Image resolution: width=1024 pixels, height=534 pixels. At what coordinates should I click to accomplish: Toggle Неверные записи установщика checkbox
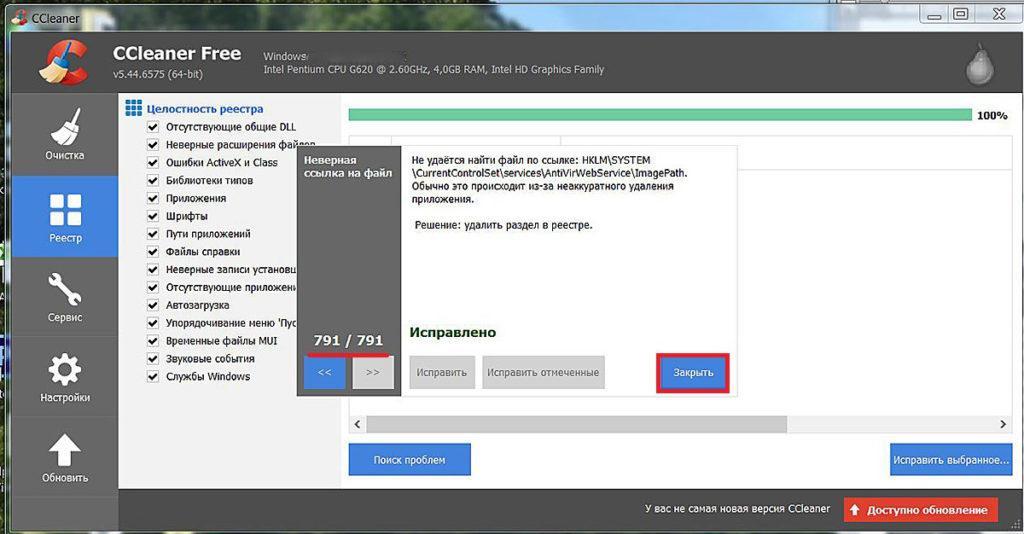point(153,269)
